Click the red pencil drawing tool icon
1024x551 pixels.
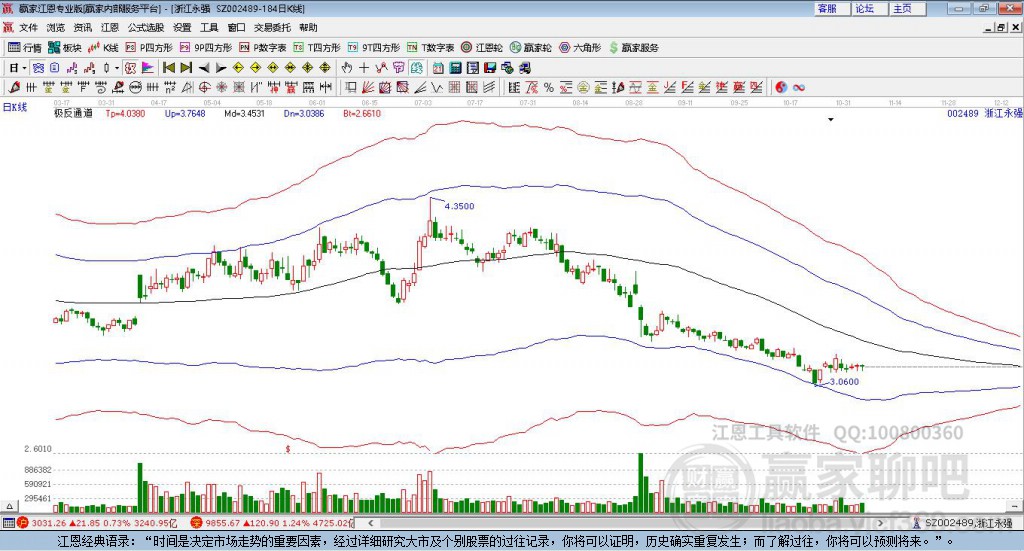[14, 87]
